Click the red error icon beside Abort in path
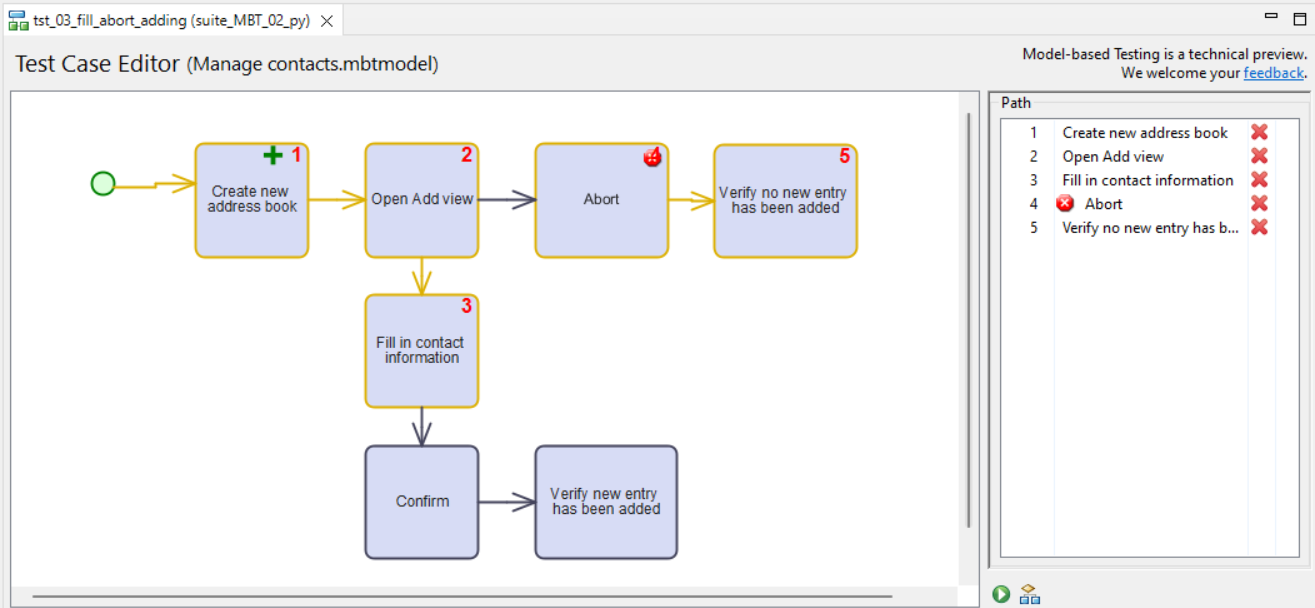 pos(1065,204)
